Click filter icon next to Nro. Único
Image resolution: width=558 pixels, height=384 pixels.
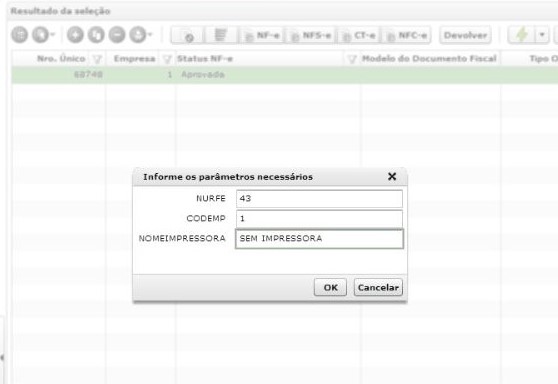97,59
